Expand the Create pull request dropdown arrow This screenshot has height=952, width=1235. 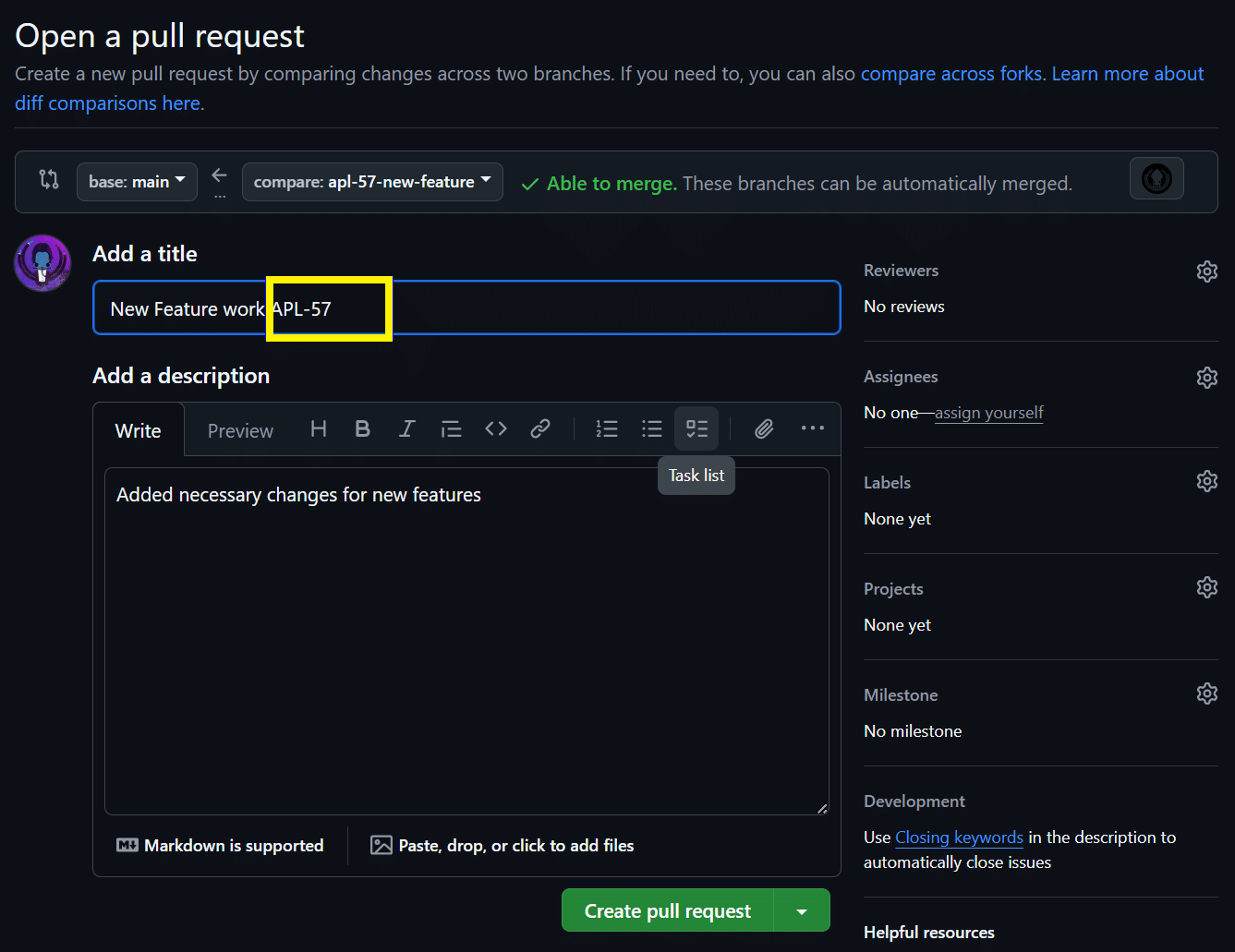click(802, 910)
